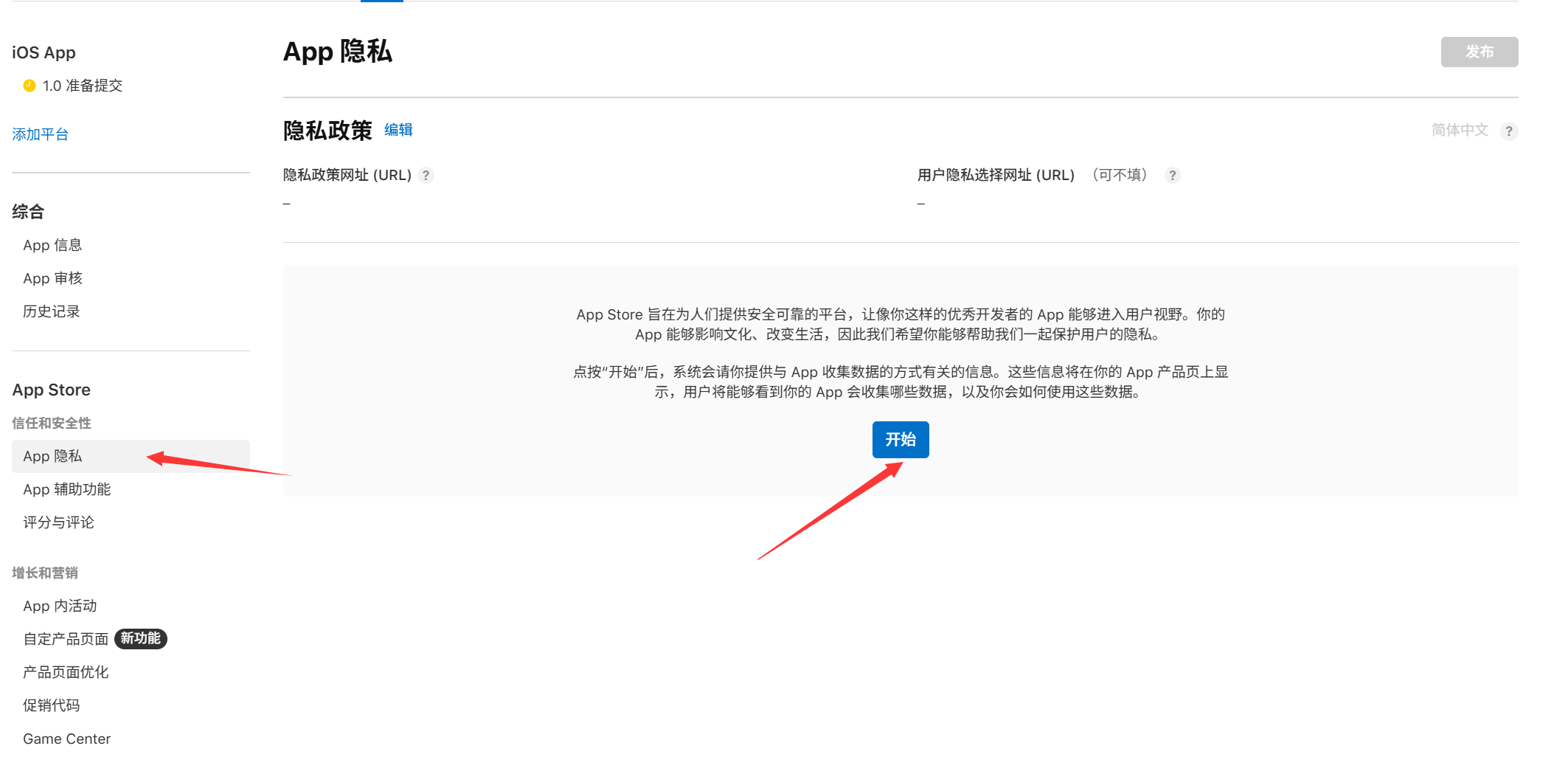Open App 辅助功能 page

tap(66, 489)
